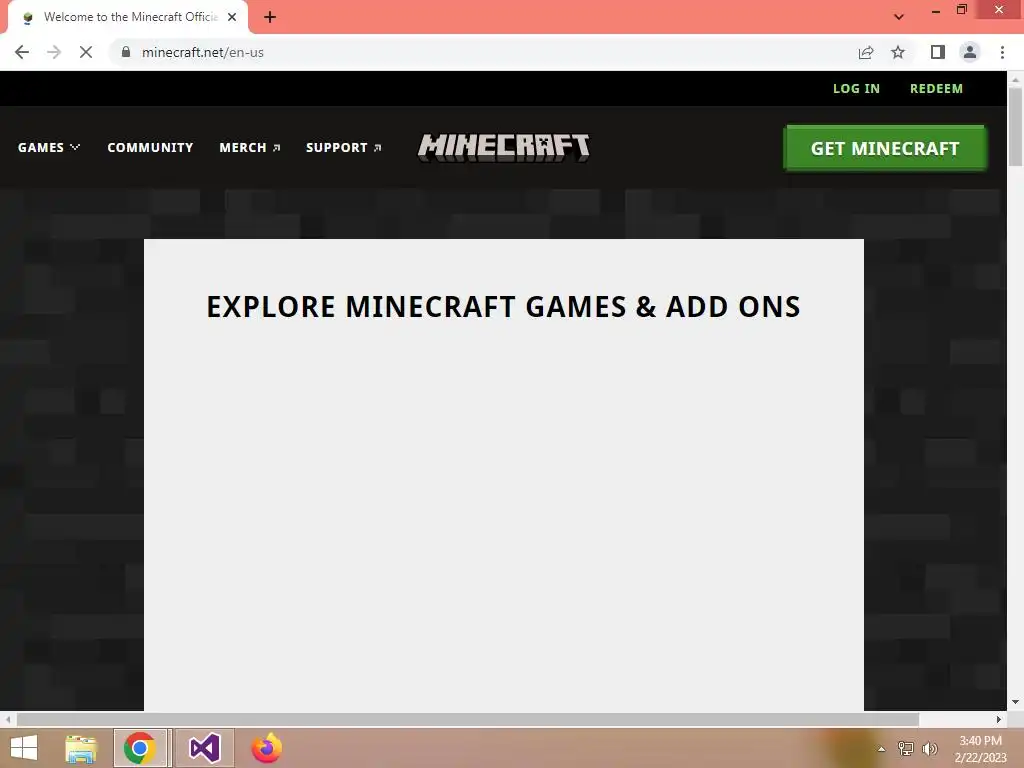
Task: Click the scroll down arrow on vertical scrollbar
Action: coord(1015,702)
